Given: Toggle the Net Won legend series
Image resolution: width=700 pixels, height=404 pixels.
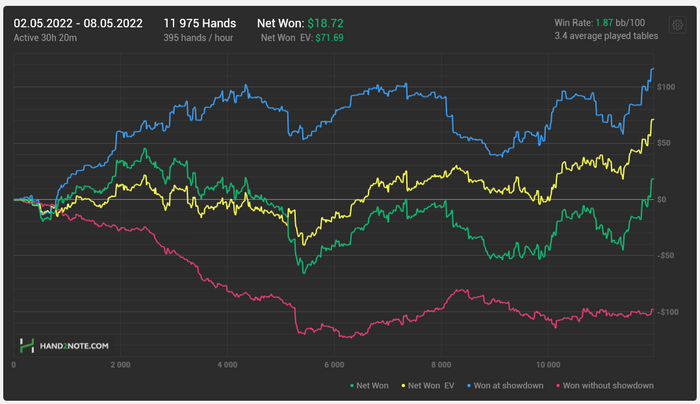Looking at the screenshot, I should coord(369,385).
